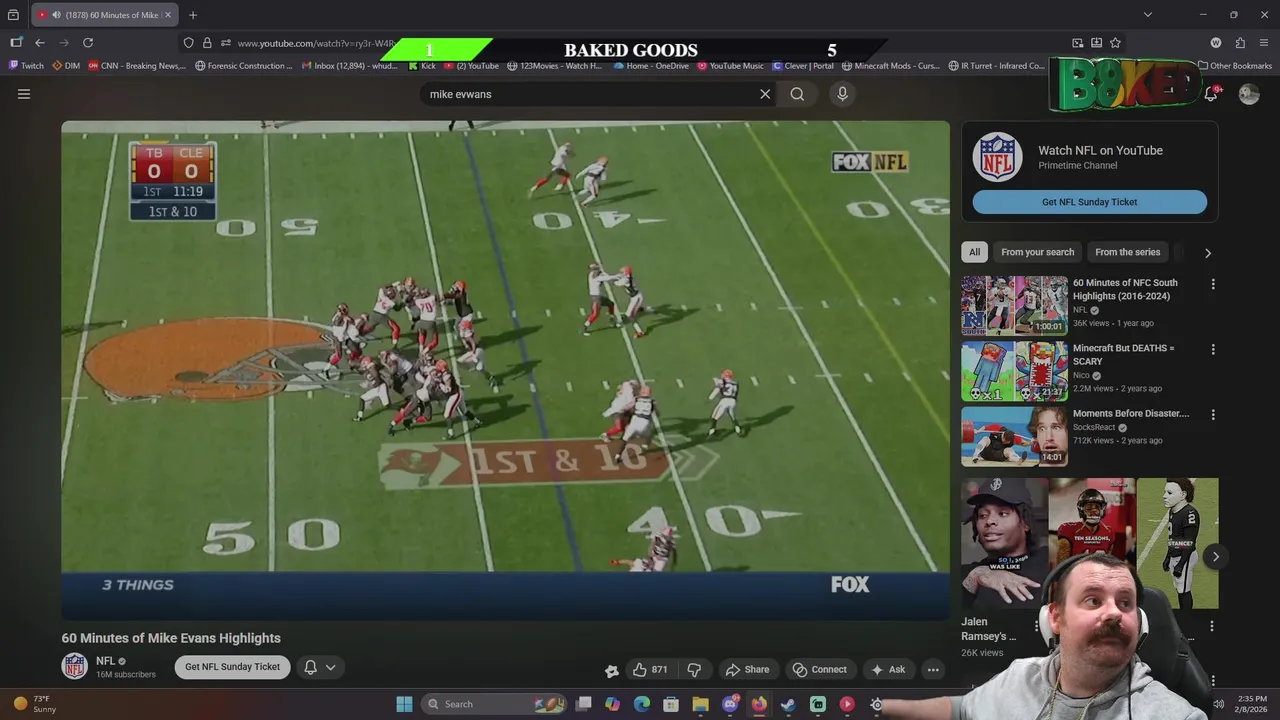Click the YouTube search magnifier button
This screenshot has width=1280, height=720.
pyautogui.click(x=797, y=94)
